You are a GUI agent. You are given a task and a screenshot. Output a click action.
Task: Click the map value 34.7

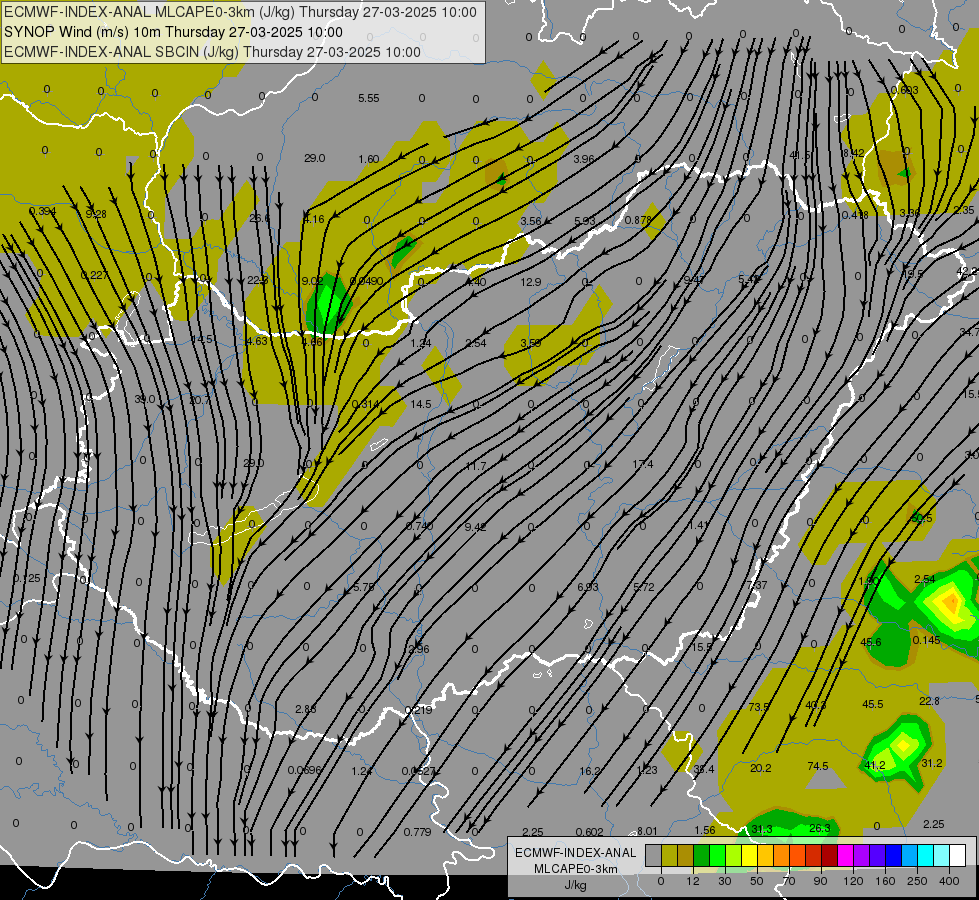point(969,332)
